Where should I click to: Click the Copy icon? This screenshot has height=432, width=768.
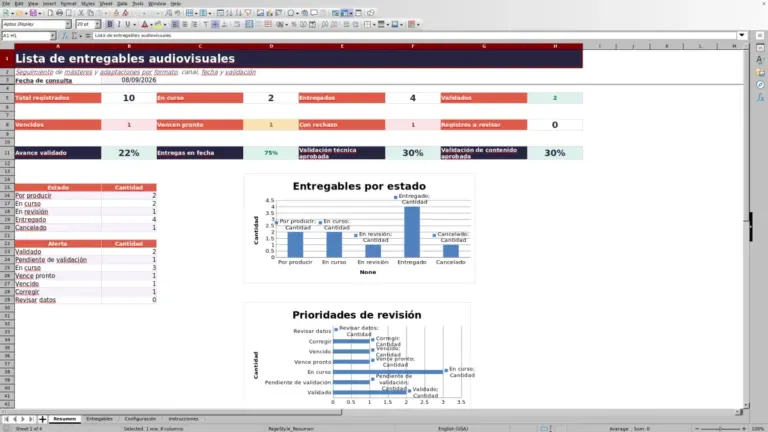tap(91, 13)
